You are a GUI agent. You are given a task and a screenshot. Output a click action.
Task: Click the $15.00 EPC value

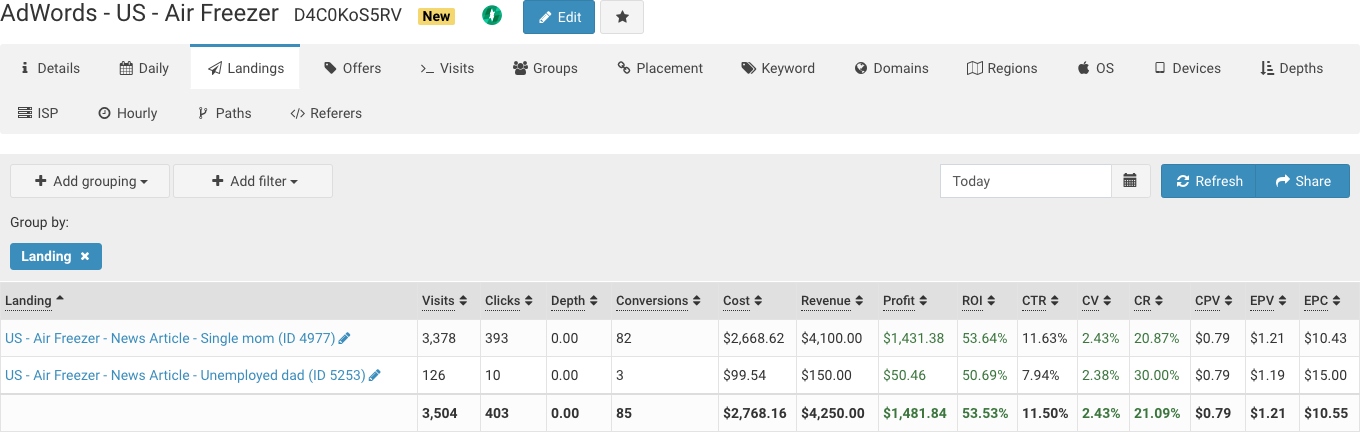pos(1325,375)
